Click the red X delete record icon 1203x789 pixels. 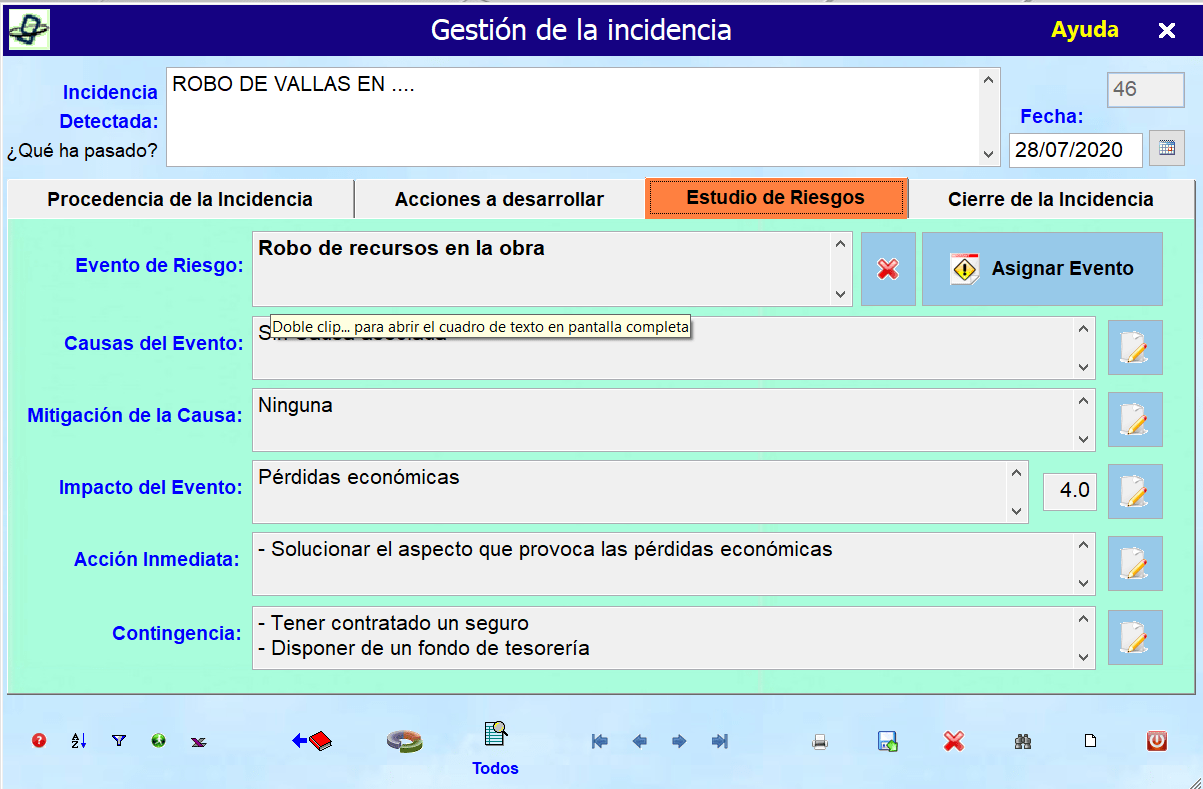click(x=954, y=741)
